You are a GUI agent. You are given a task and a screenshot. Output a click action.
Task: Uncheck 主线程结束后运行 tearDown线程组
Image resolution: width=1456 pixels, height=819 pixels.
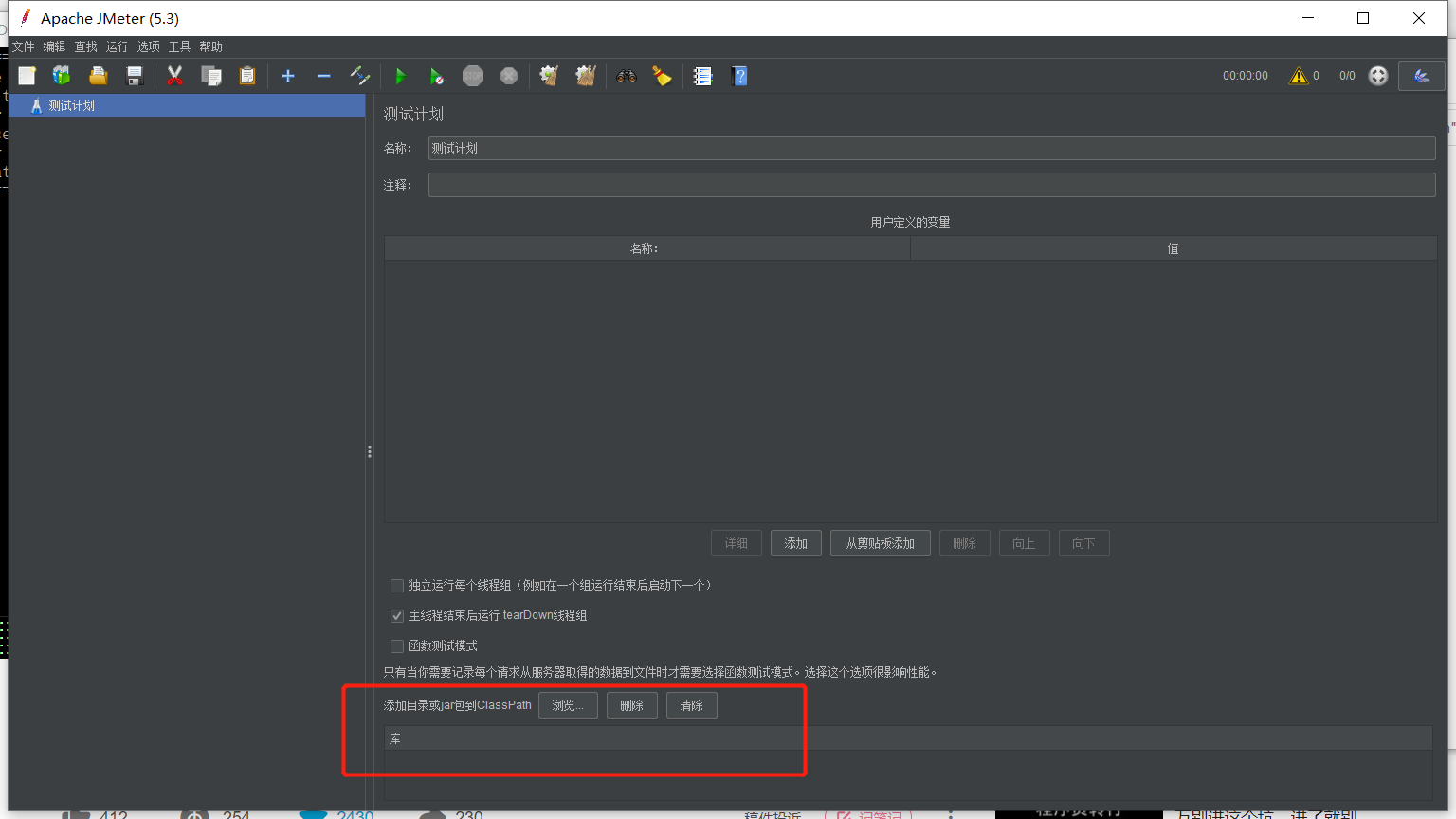[397, 616]
